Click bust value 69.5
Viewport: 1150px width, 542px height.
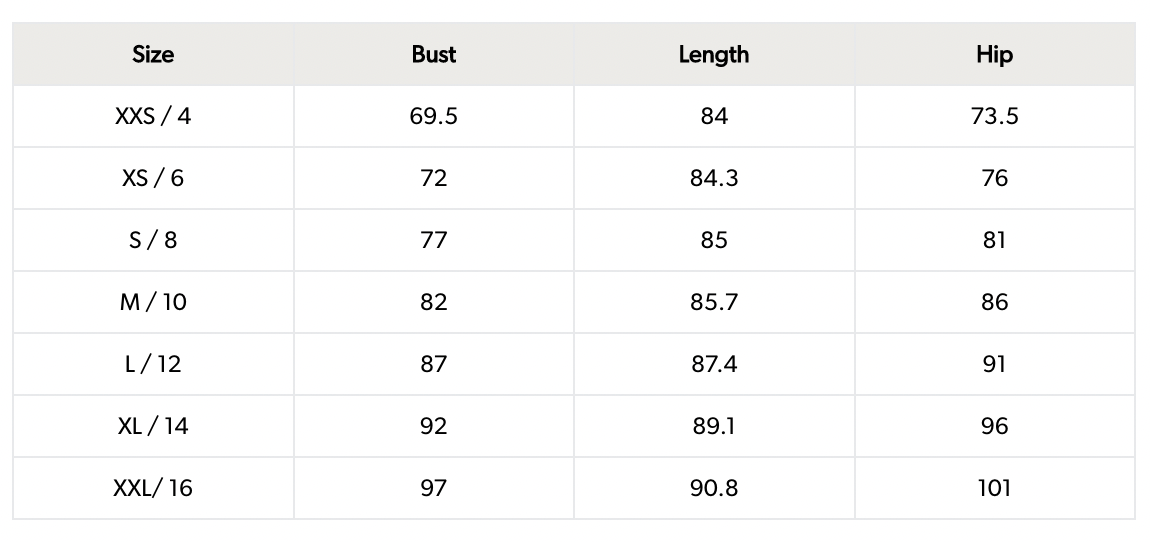[433, 116]
